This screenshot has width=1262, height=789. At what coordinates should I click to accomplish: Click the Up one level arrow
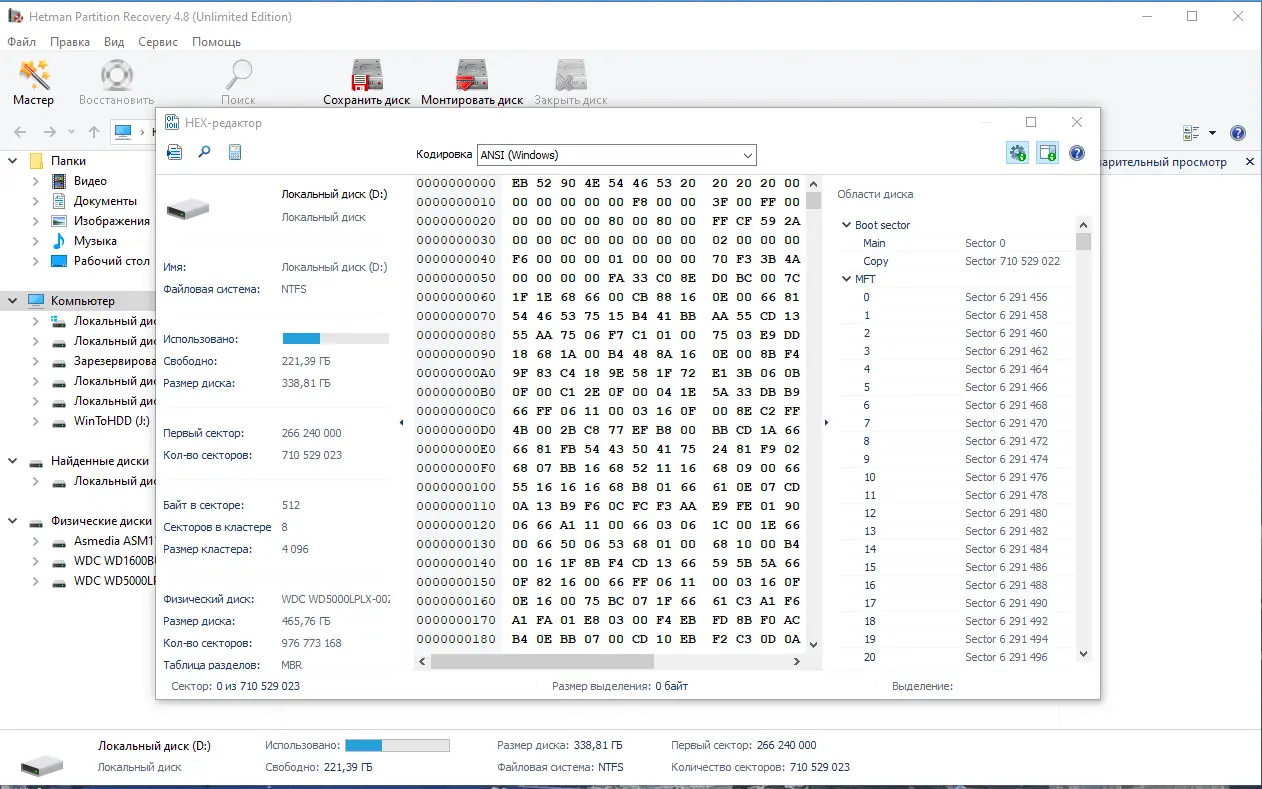94,132
